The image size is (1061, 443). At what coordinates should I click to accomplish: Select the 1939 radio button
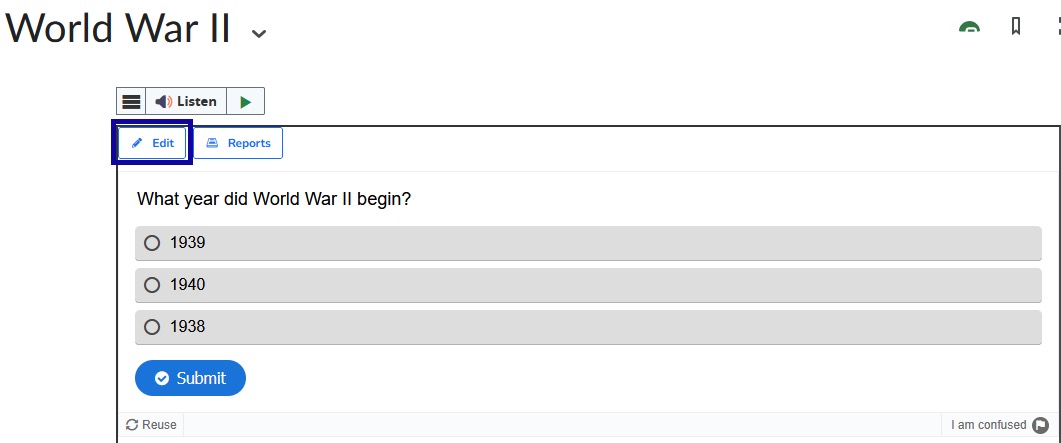(152, 243)
